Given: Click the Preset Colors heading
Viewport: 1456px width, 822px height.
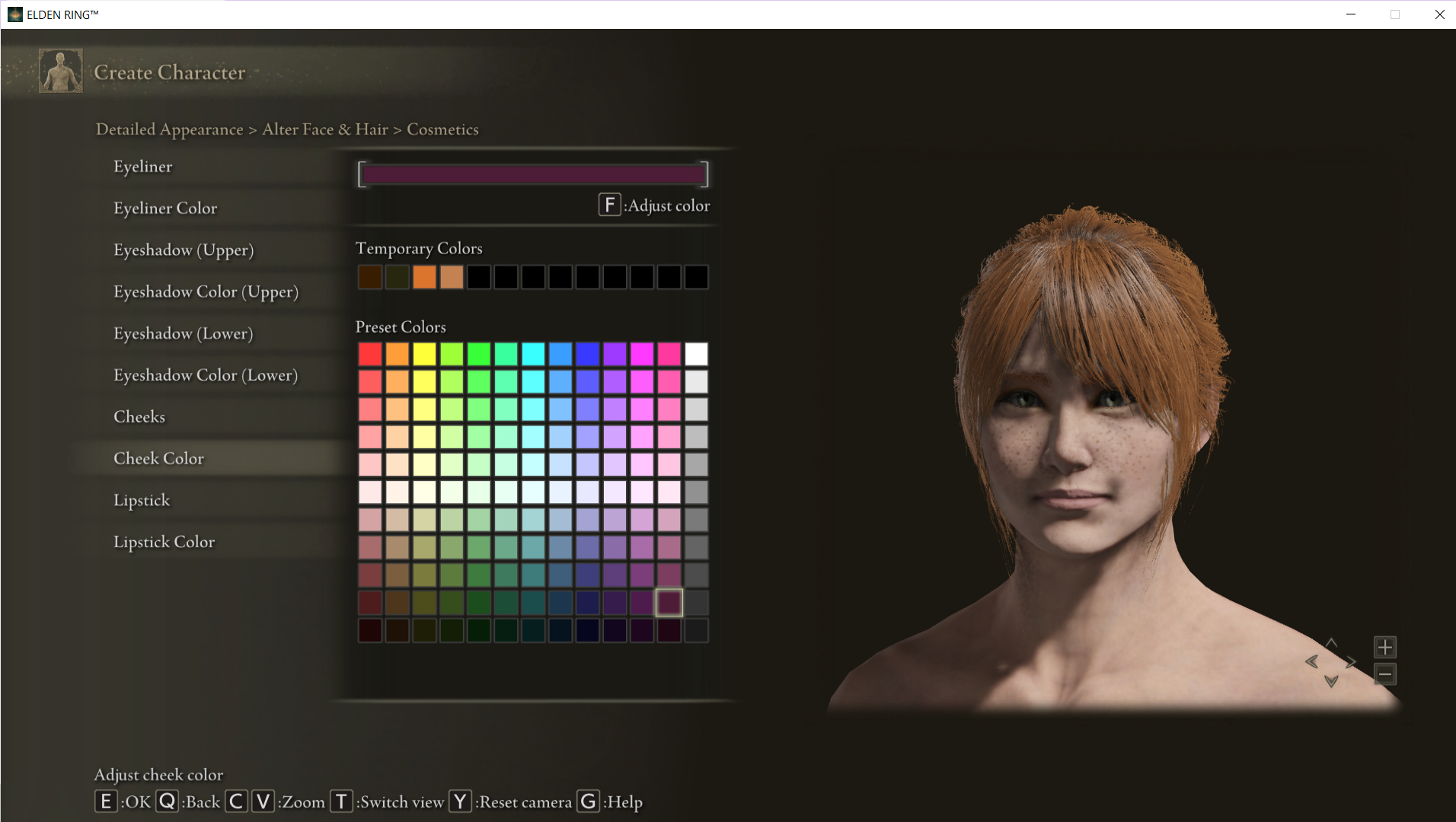Looking at the screenshot, I should pos(401,327).
